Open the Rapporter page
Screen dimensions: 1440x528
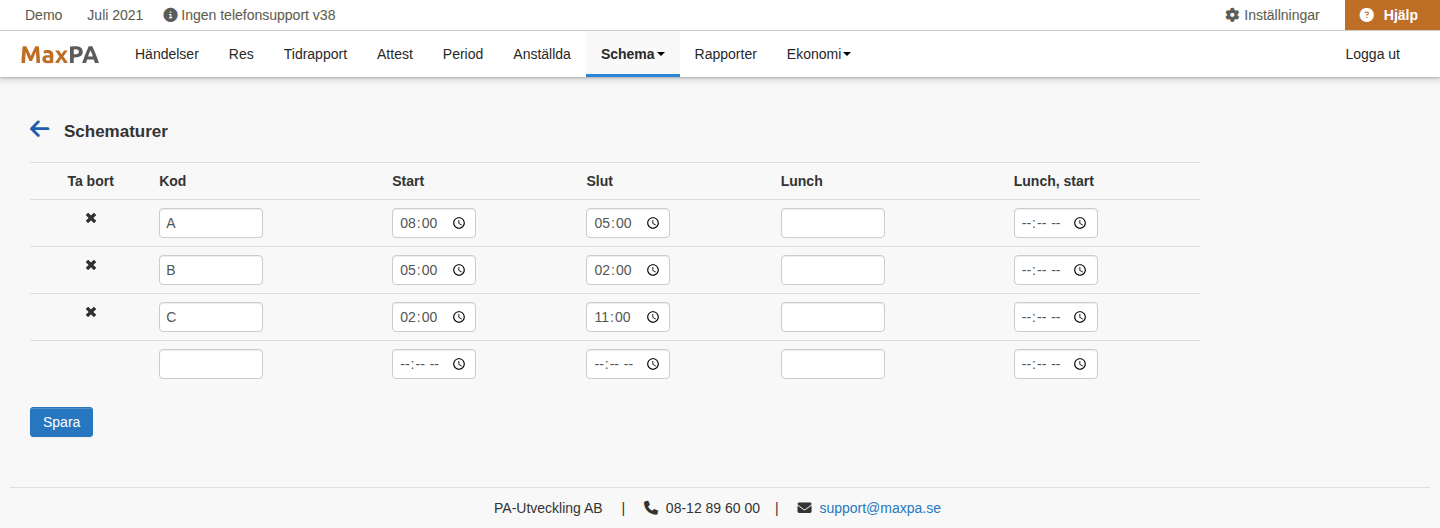point(726,54)
